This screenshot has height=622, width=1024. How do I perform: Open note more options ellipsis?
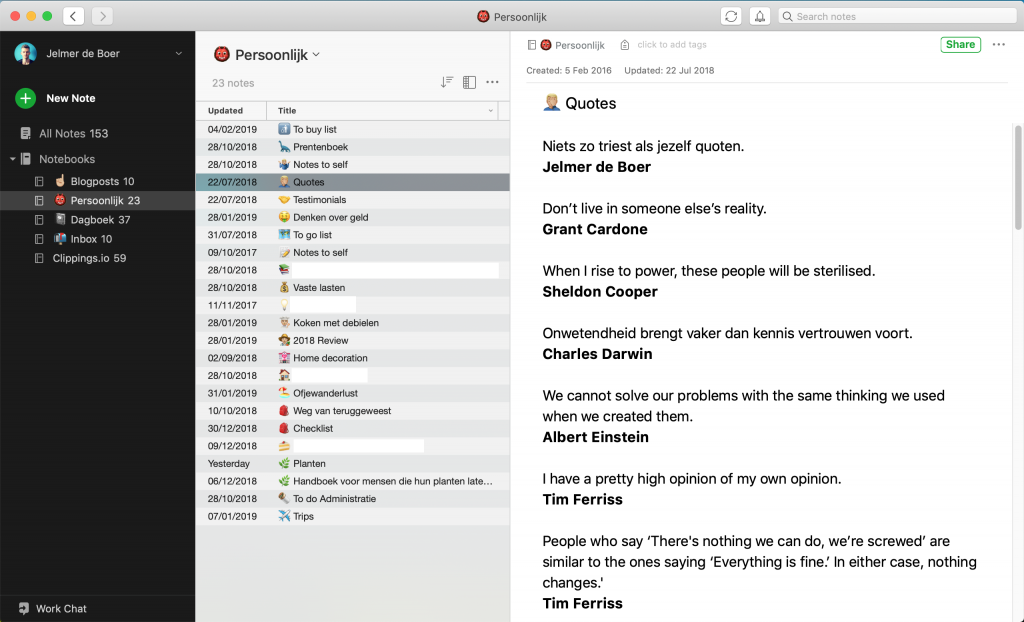999,44
